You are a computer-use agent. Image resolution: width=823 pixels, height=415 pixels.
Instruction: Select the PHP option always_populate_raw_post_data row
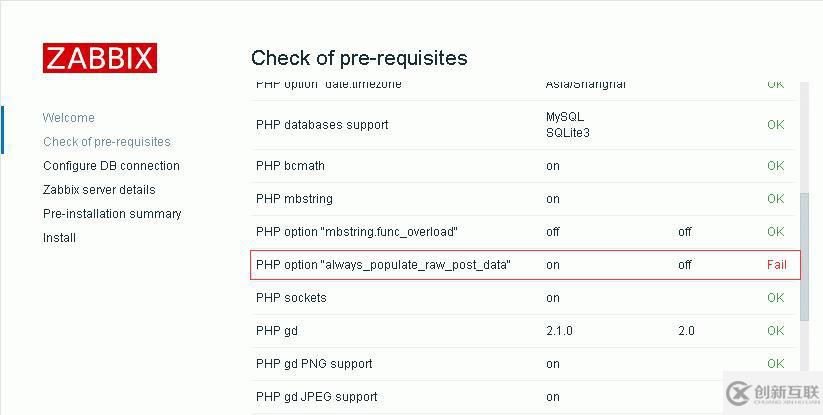pos(383,265)
